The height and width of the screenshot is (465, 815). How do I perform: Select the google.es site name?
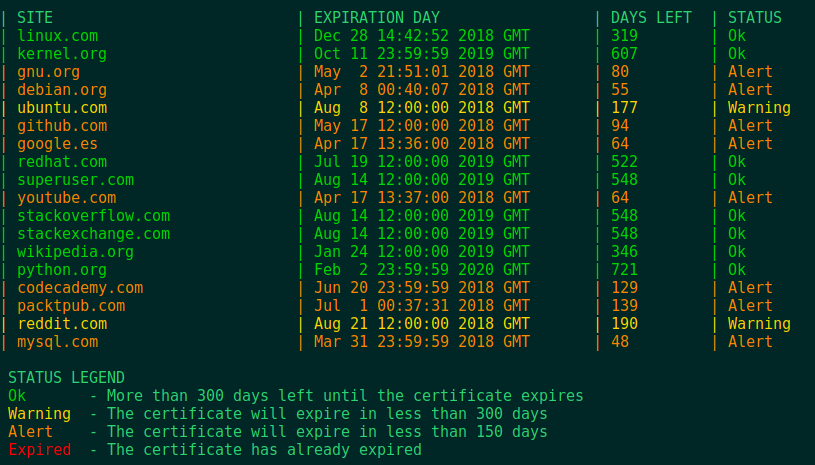pyautogui.click(x=58, y=144)
